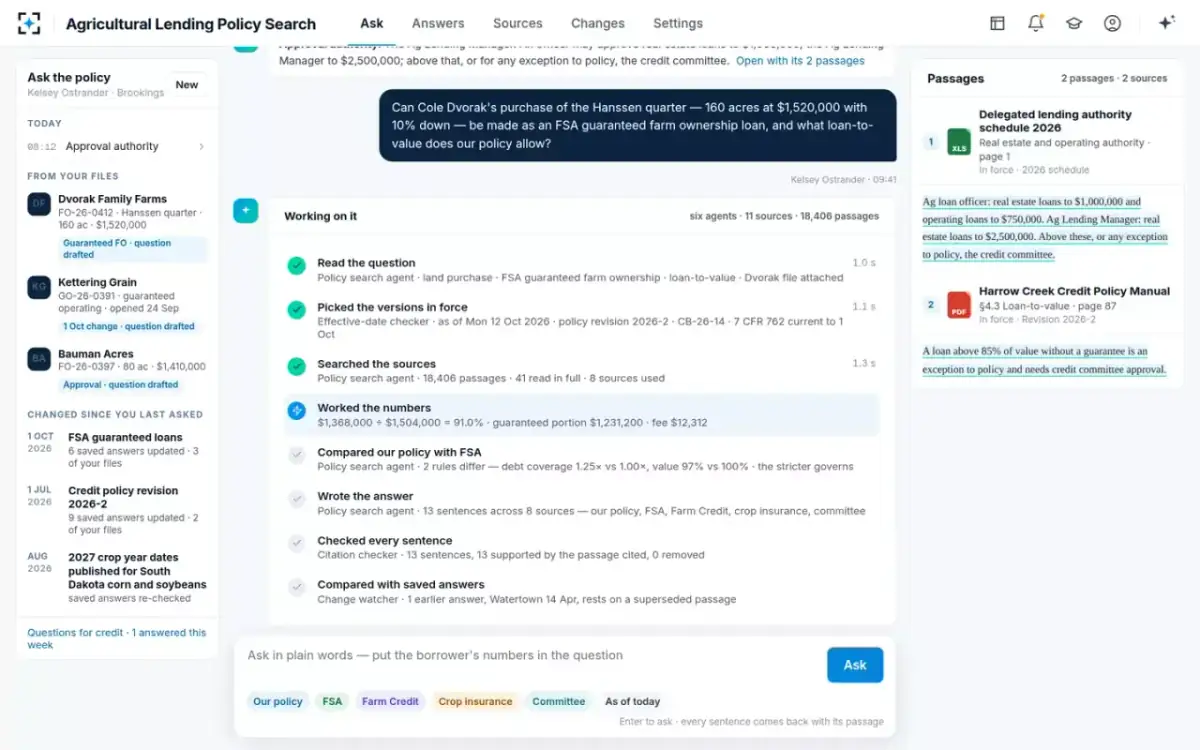The height and width of the screenshot is (750, 1200).
Task: Click the green check beside Picked the versions in force
Action: point(296,309)
